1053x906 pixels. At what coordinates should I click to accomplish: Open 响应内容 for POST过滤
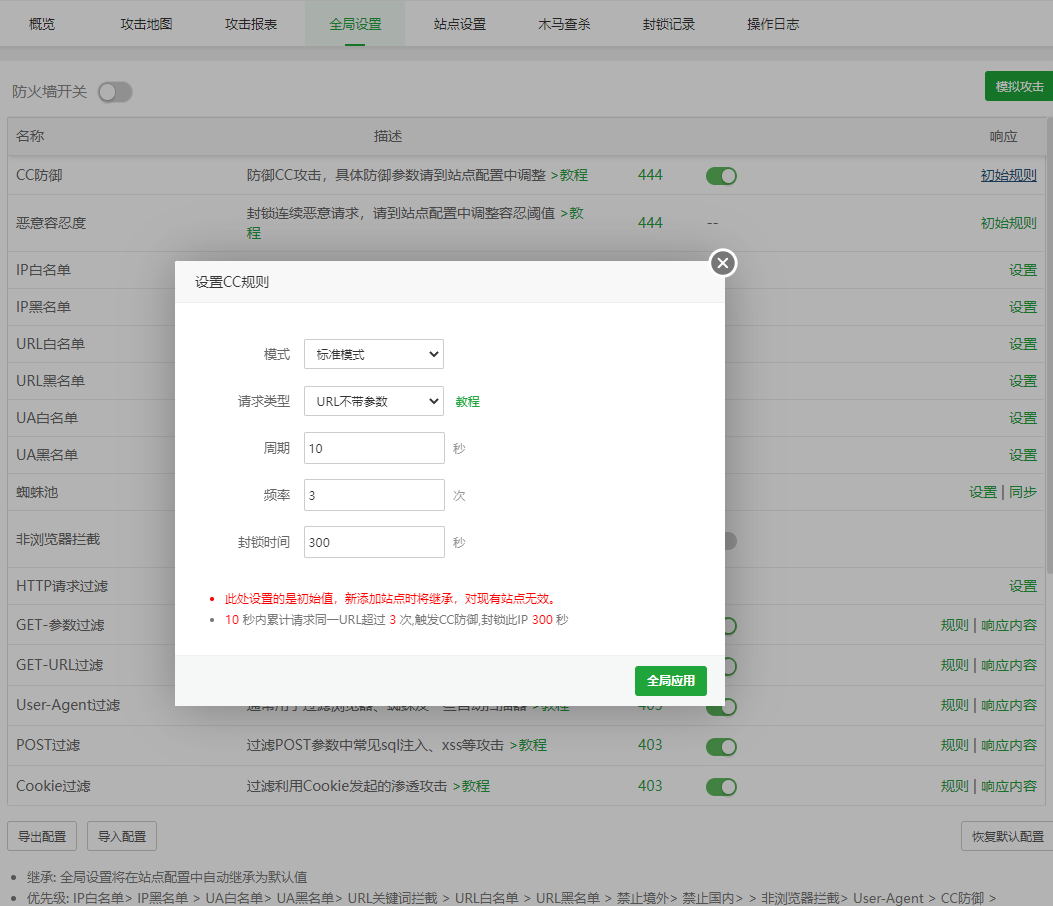1009,745
